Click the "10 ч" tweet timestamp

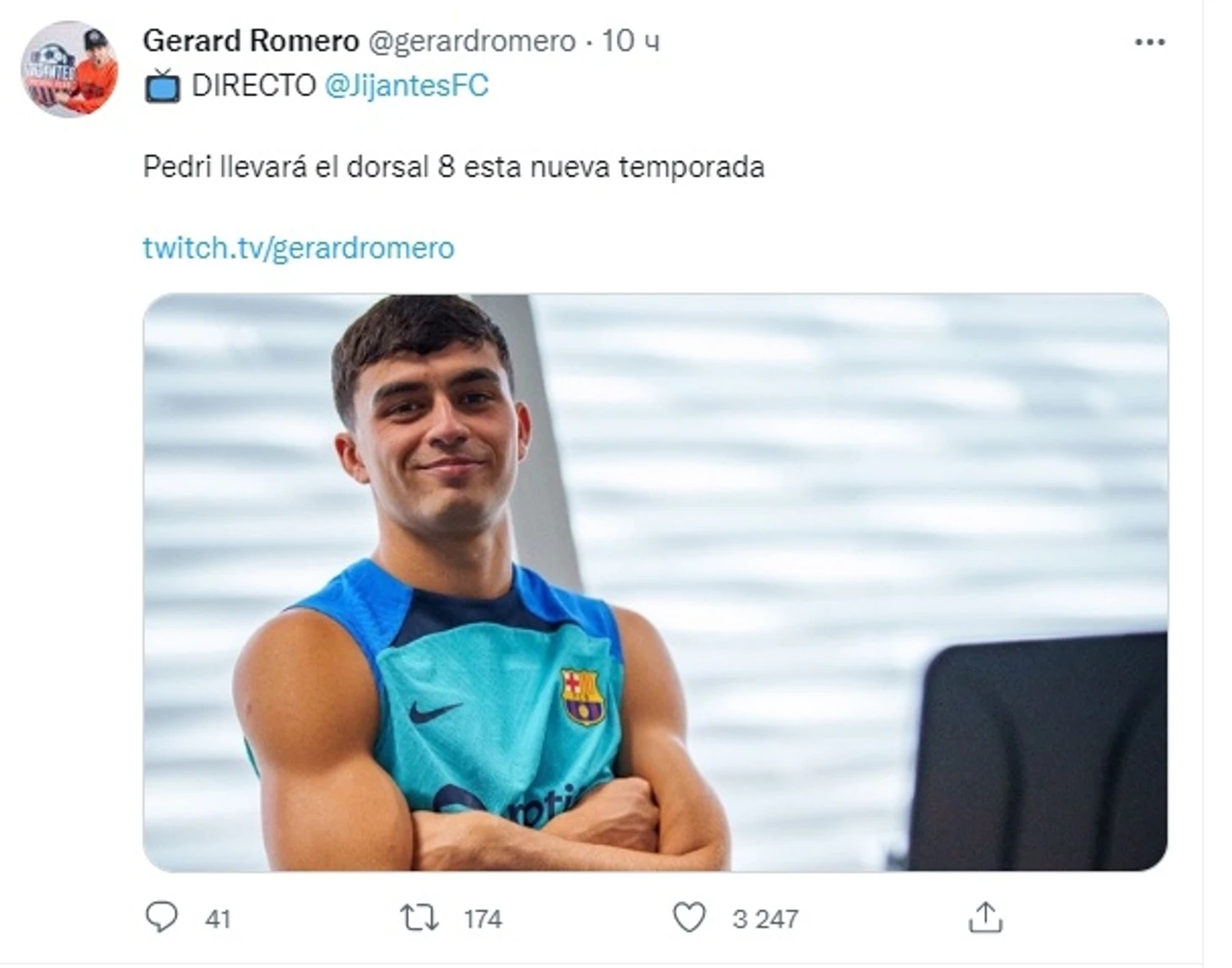(630, 41)
